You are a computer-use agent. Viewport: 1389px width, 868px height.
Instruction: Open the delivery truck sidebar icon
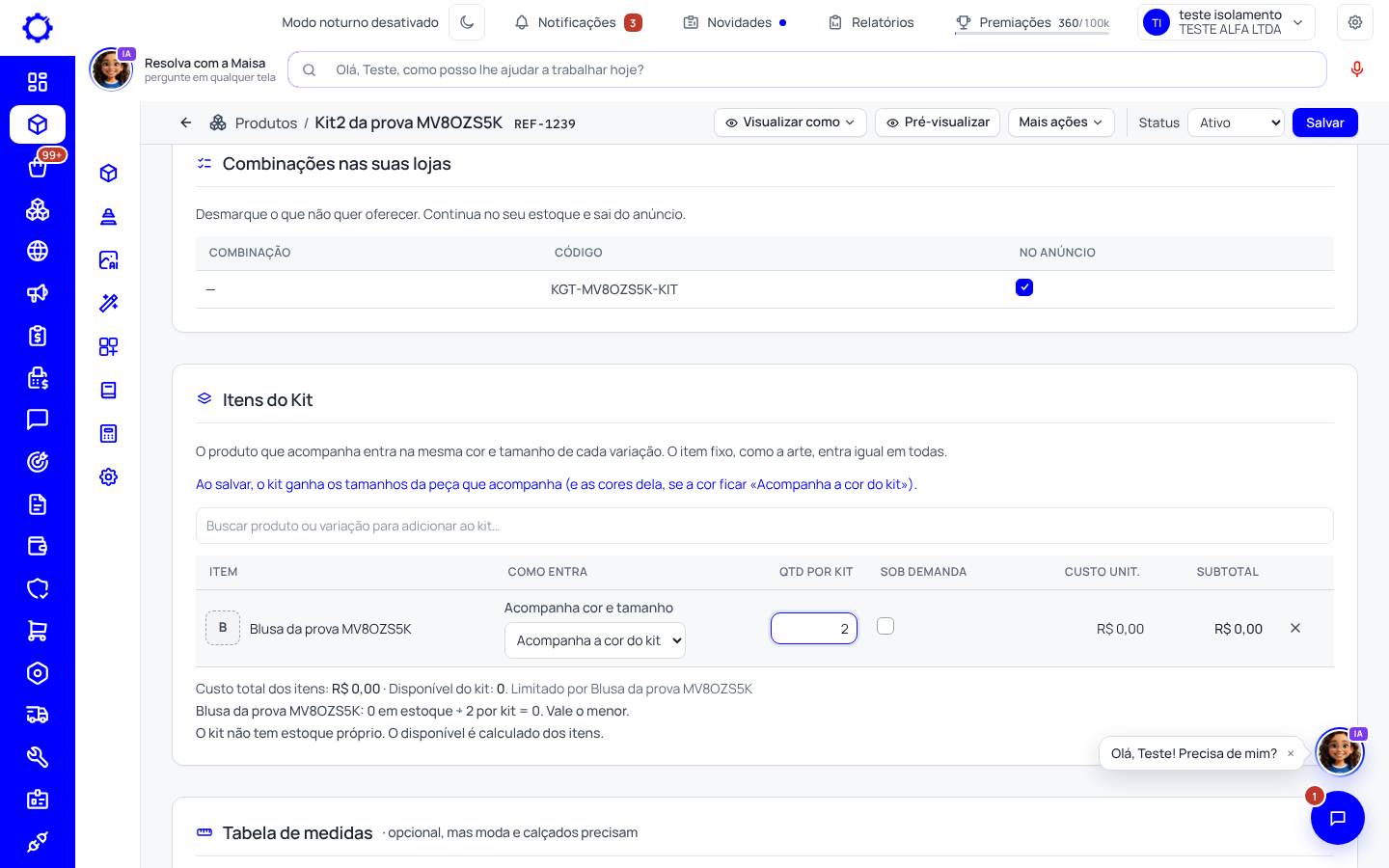(38, 715)
